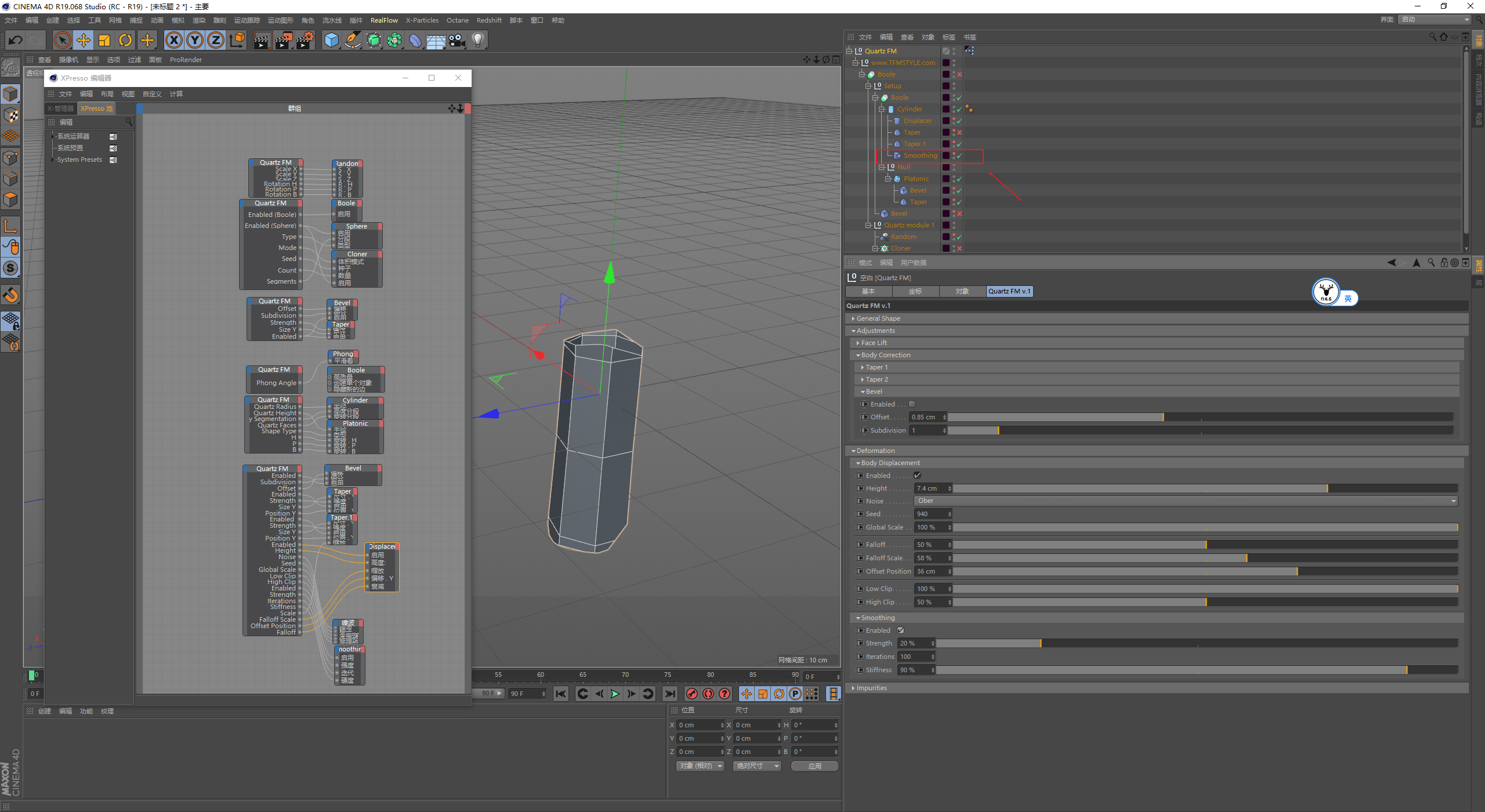Viewport: 1485px width, 812px height.
Task: Adjust the Smoothing Strength slider
Action: coord(1041,643)
